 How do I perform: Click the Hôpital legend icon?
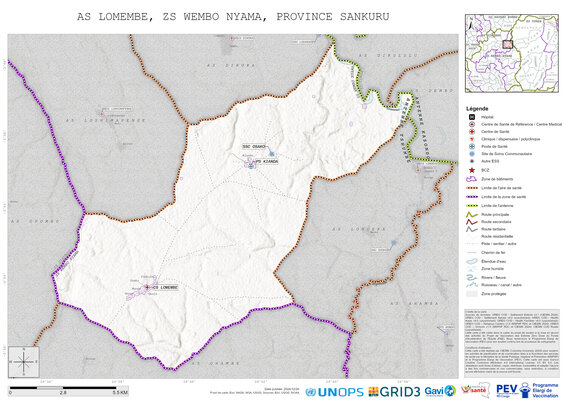tap(471, 117)
